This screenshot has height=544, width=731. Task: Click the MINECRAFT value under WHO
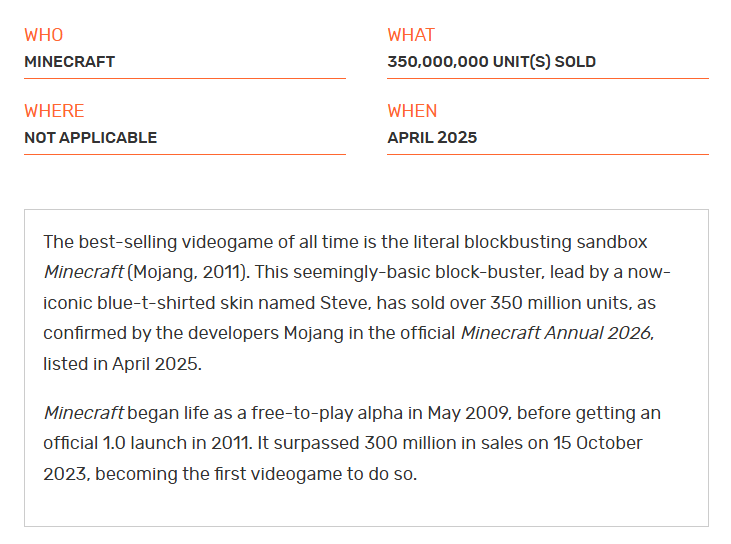69,62
